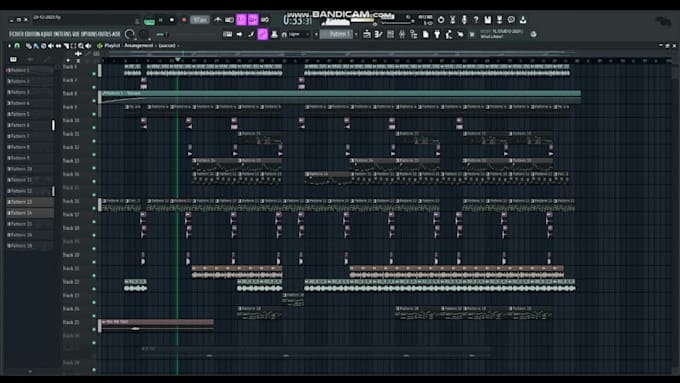Click the master volume knob
The height and width of the screenshot is (383, 680).
click(x=130, y=34)
